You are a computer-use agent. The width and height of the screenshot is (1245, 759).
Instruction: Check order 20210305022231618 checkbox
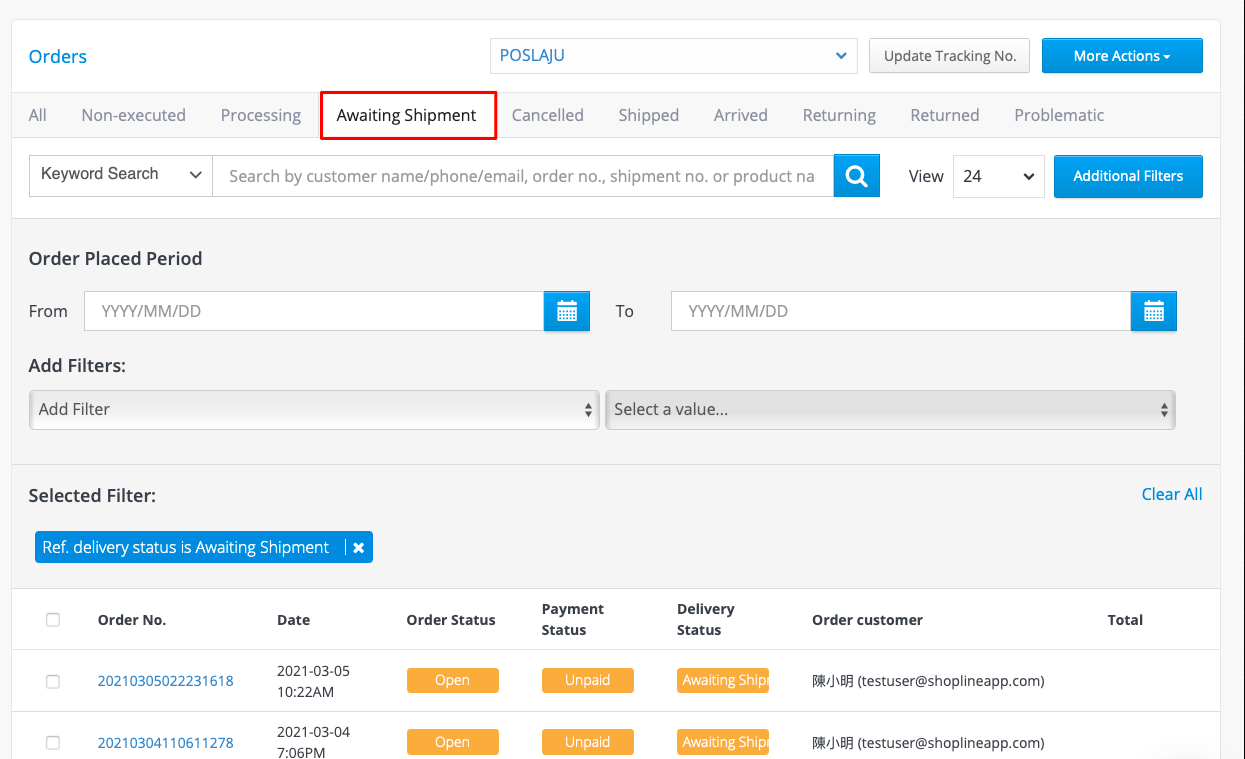click(53, 681)
